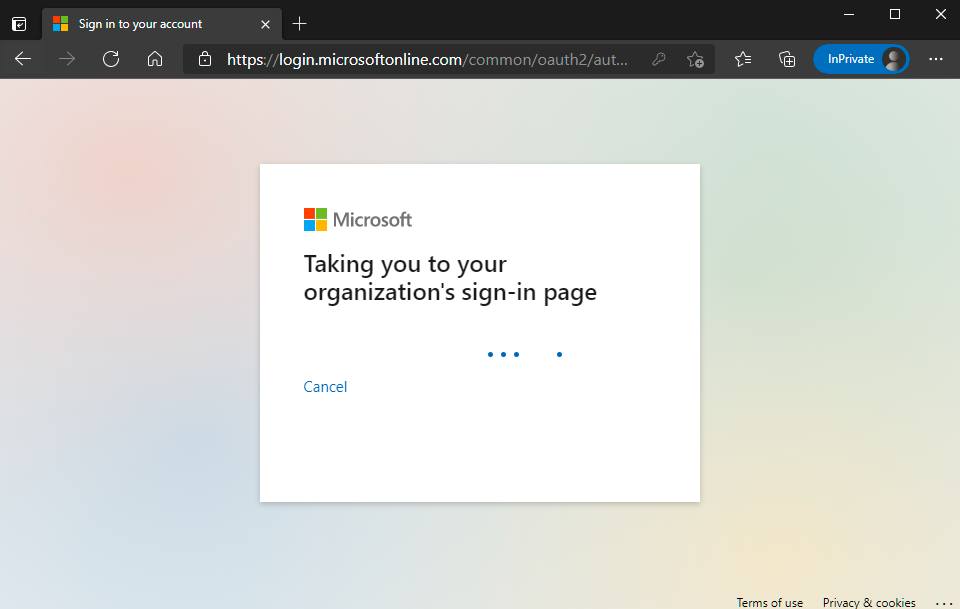Image resolution: width=960 pixels, height=609 pixels.
Task: Go to the browser home page
Action: tap(155, 60)
